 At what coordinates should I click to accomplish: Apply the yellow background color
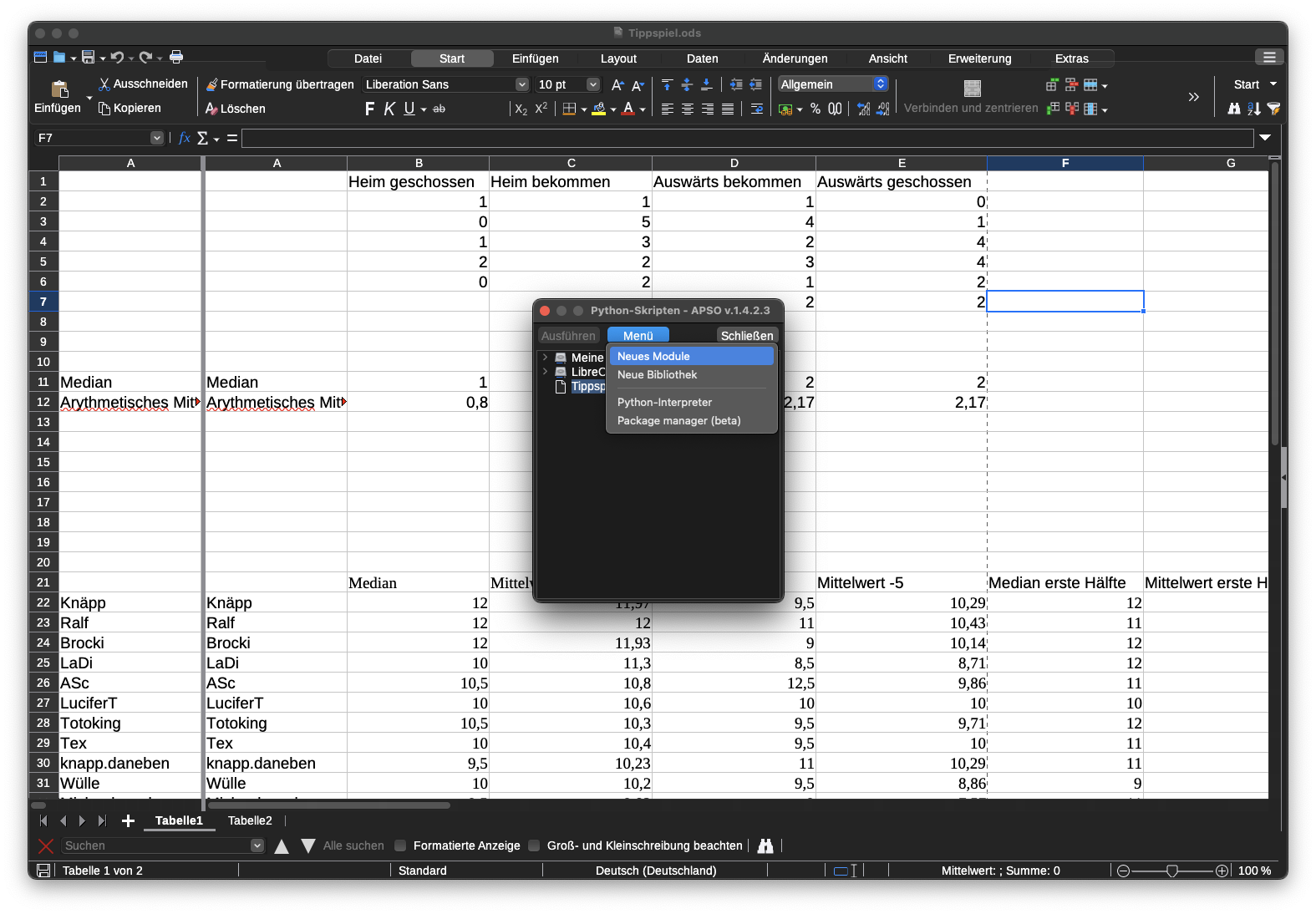pos(599,109)
